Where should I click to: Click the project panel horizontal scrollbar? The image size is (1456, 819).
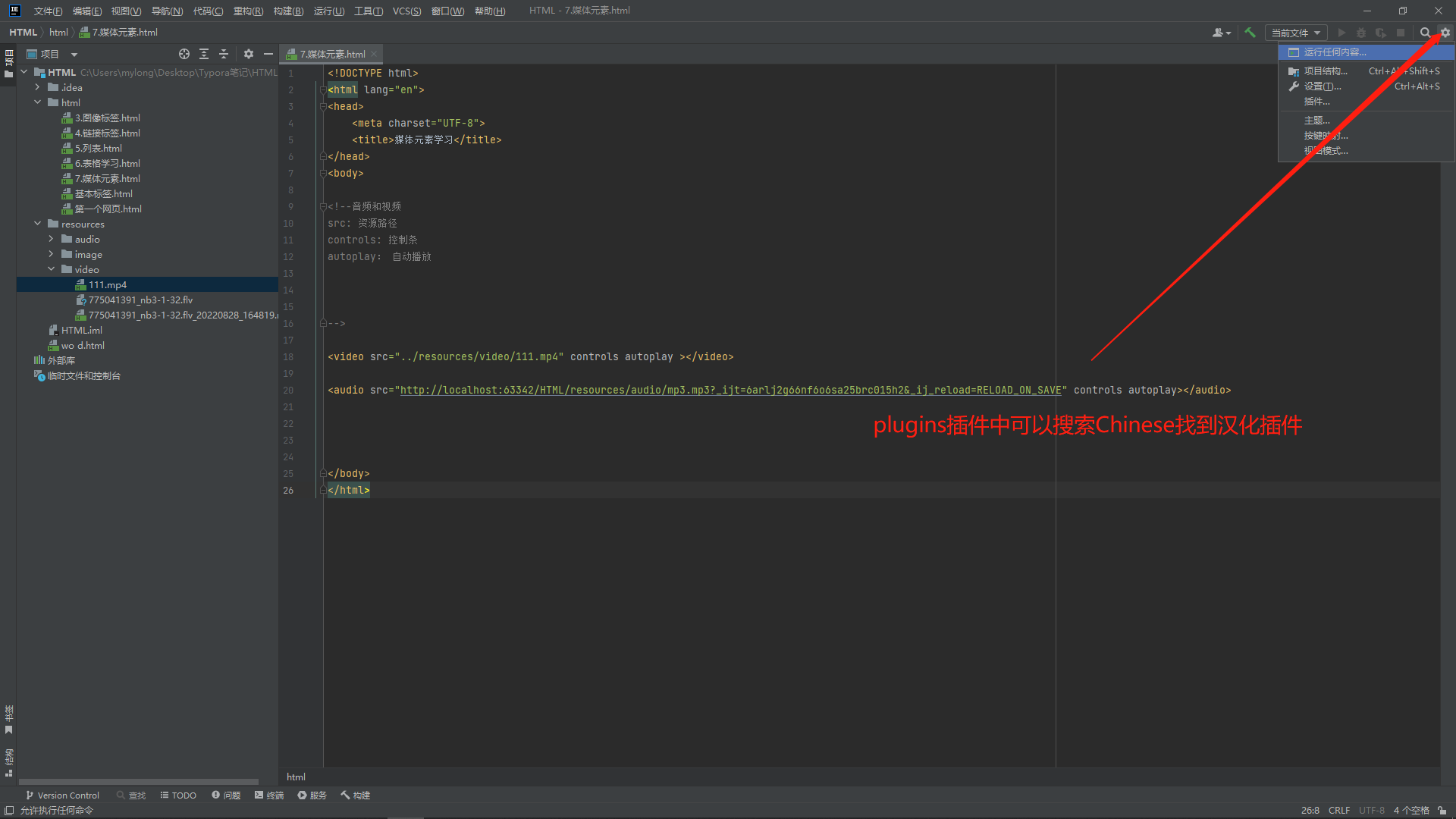(139, 782)
